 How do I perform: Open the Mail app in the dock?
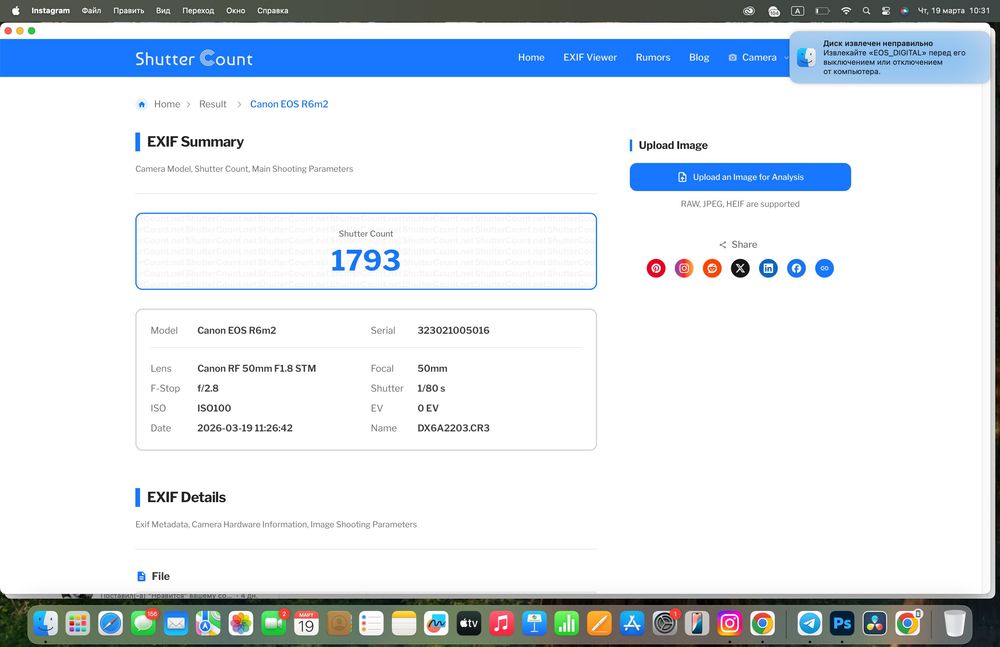tap(175, 623)
